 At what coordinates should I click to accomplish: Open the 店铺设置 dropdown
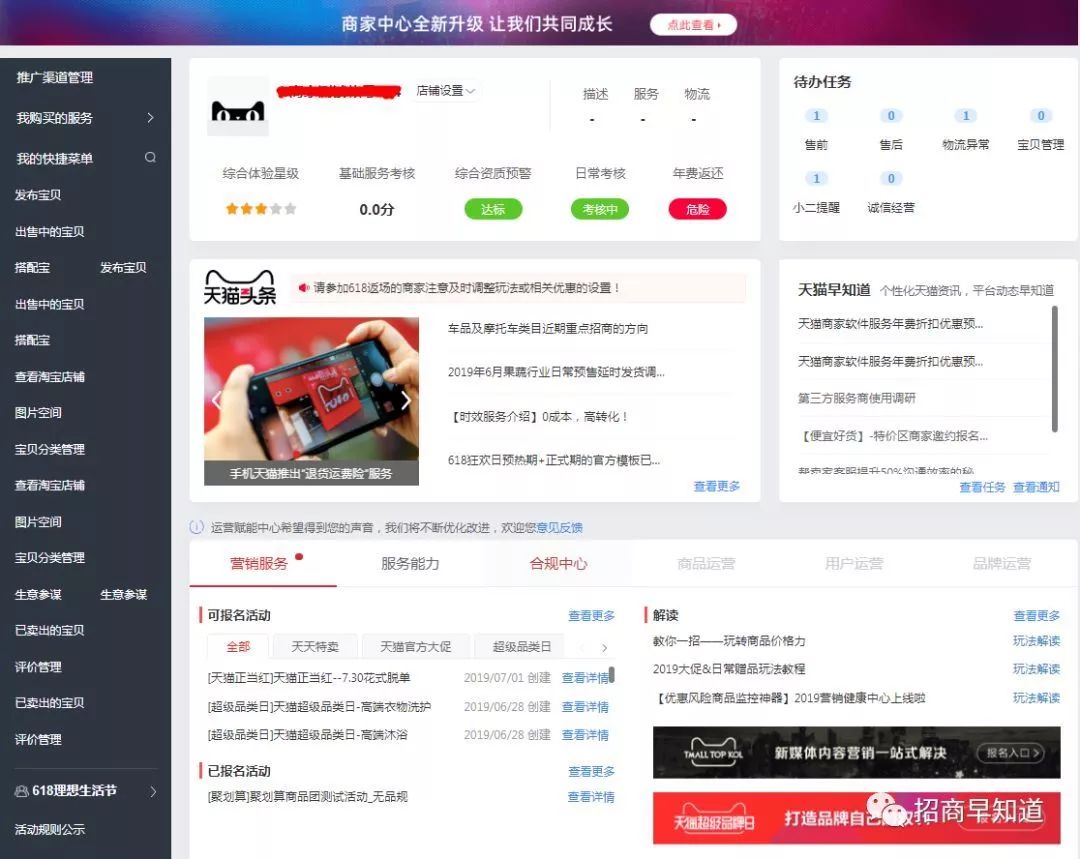445,90
